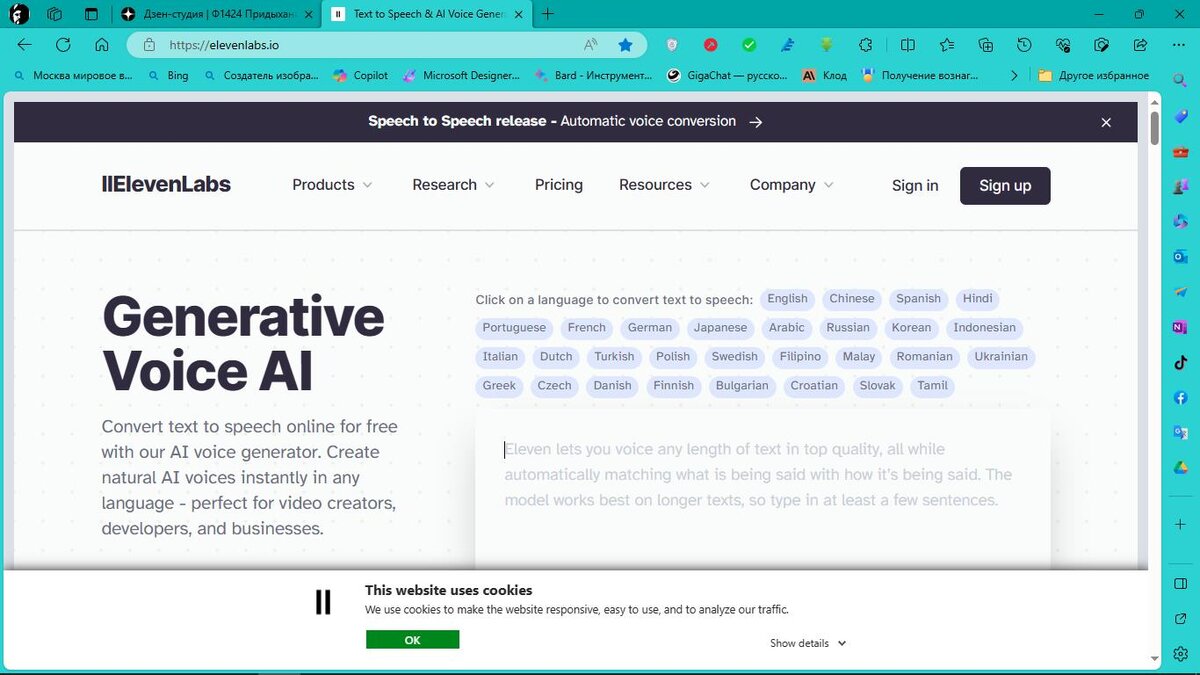Screen dimensions: 1200x675
Task: Open the split screen icon in toolbar
Action: pos(908,45)
